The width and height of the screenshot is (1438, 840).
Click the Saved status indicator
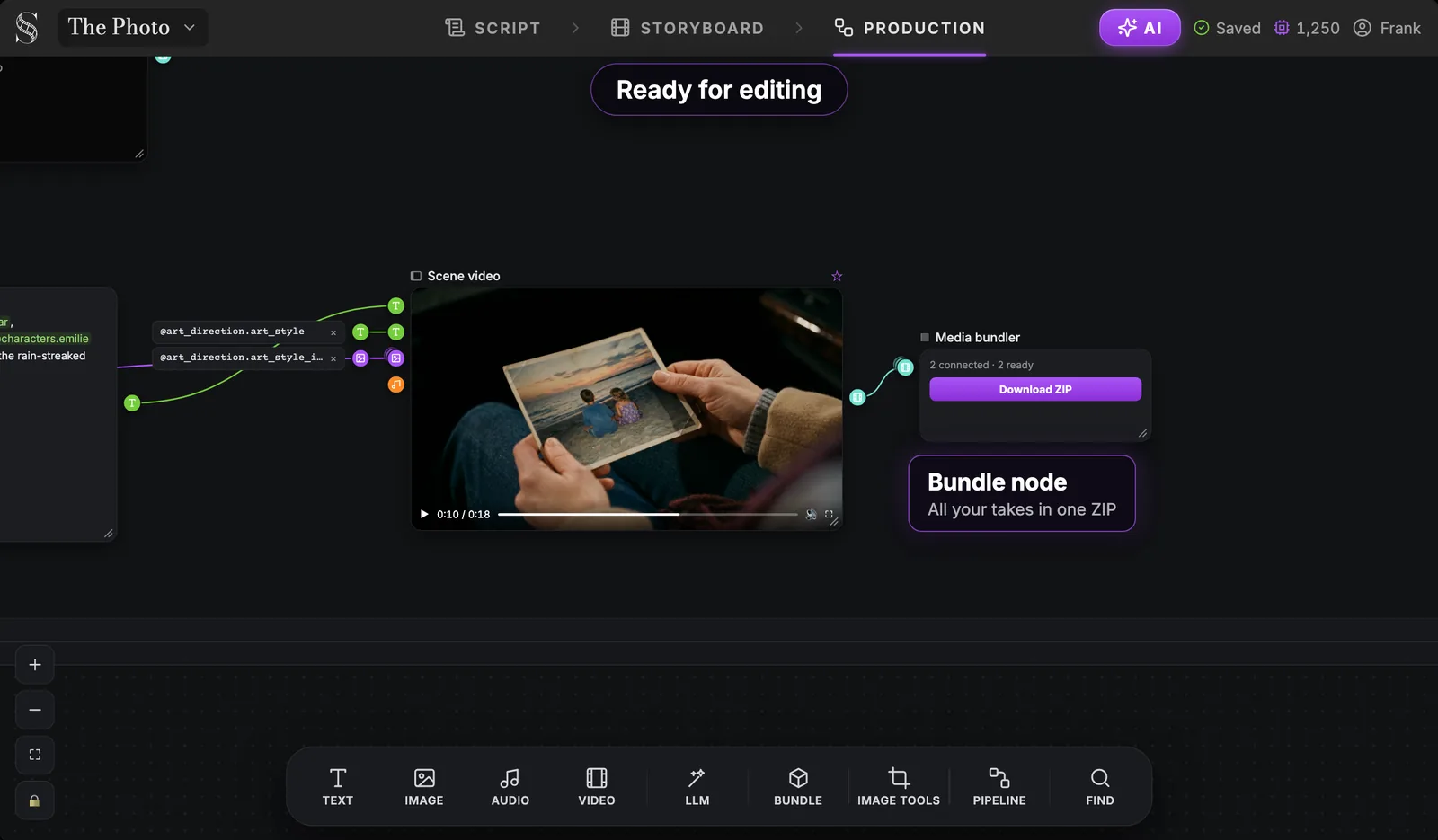[x=1227, y=28]
